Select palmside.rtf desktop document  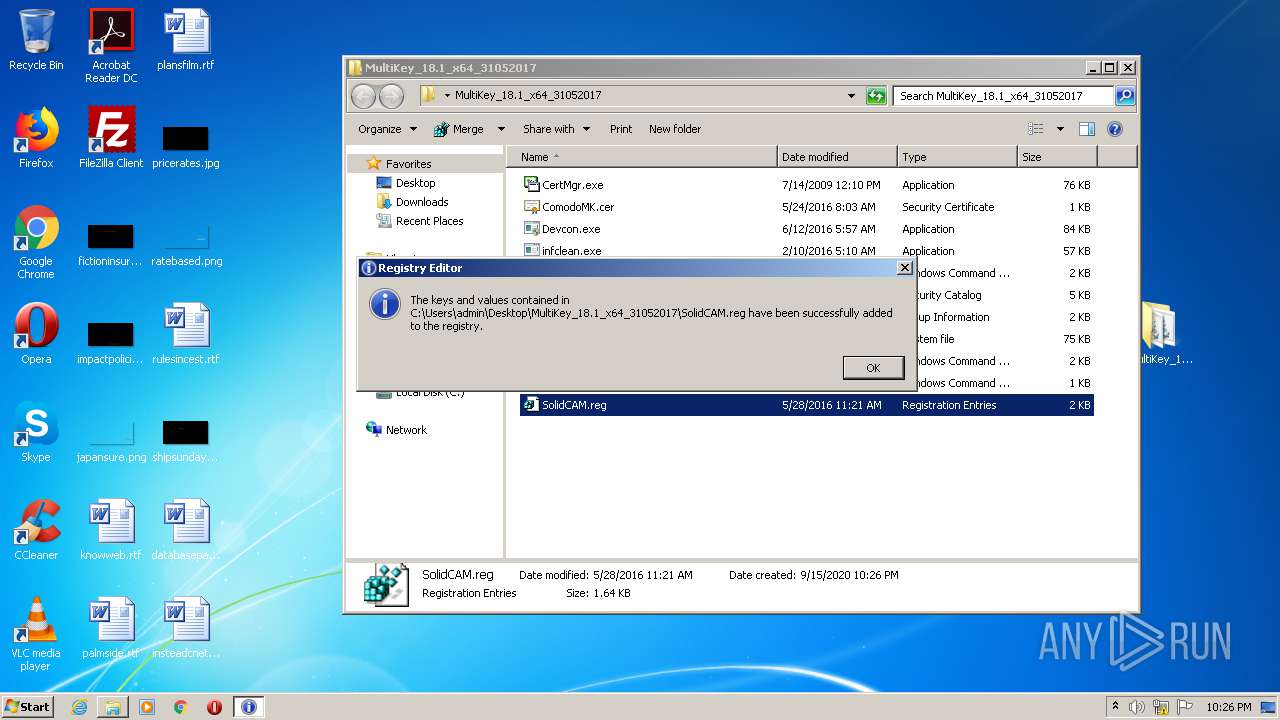click(111, 628)
